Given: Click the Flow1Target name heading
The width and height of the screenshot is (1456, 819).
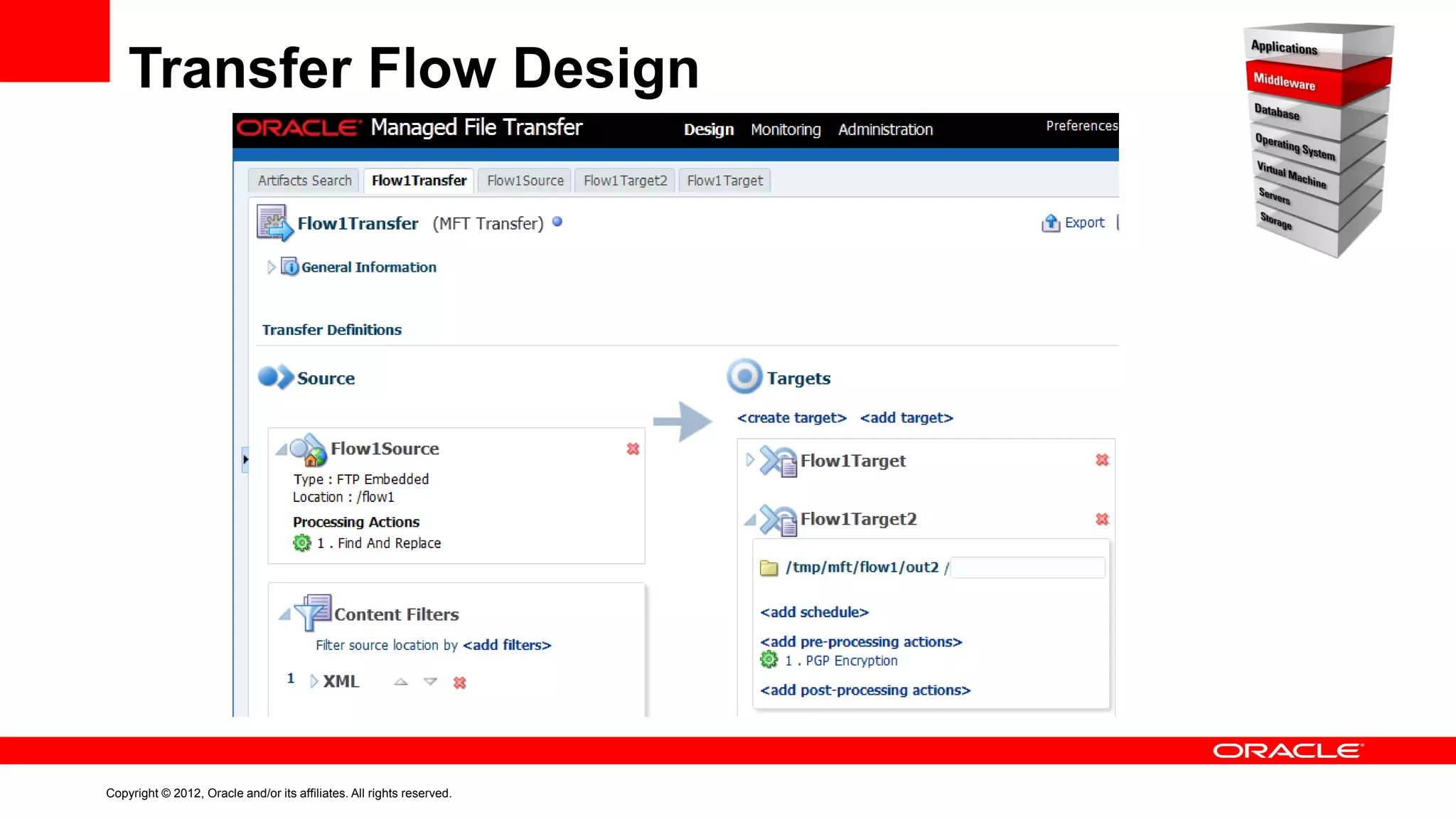Looking at the screenshot, I should (853, 461).
